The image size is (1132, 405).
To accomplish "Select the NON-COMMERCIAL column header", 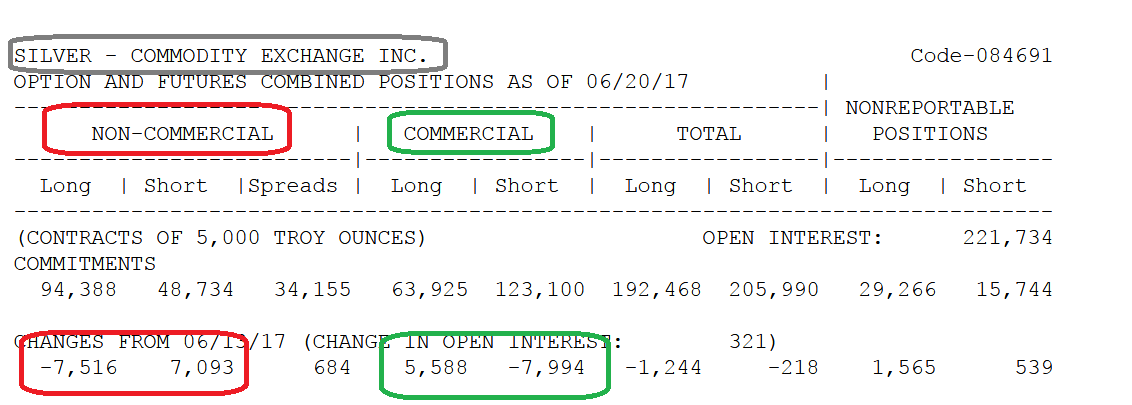I will (x=183, y=134).
